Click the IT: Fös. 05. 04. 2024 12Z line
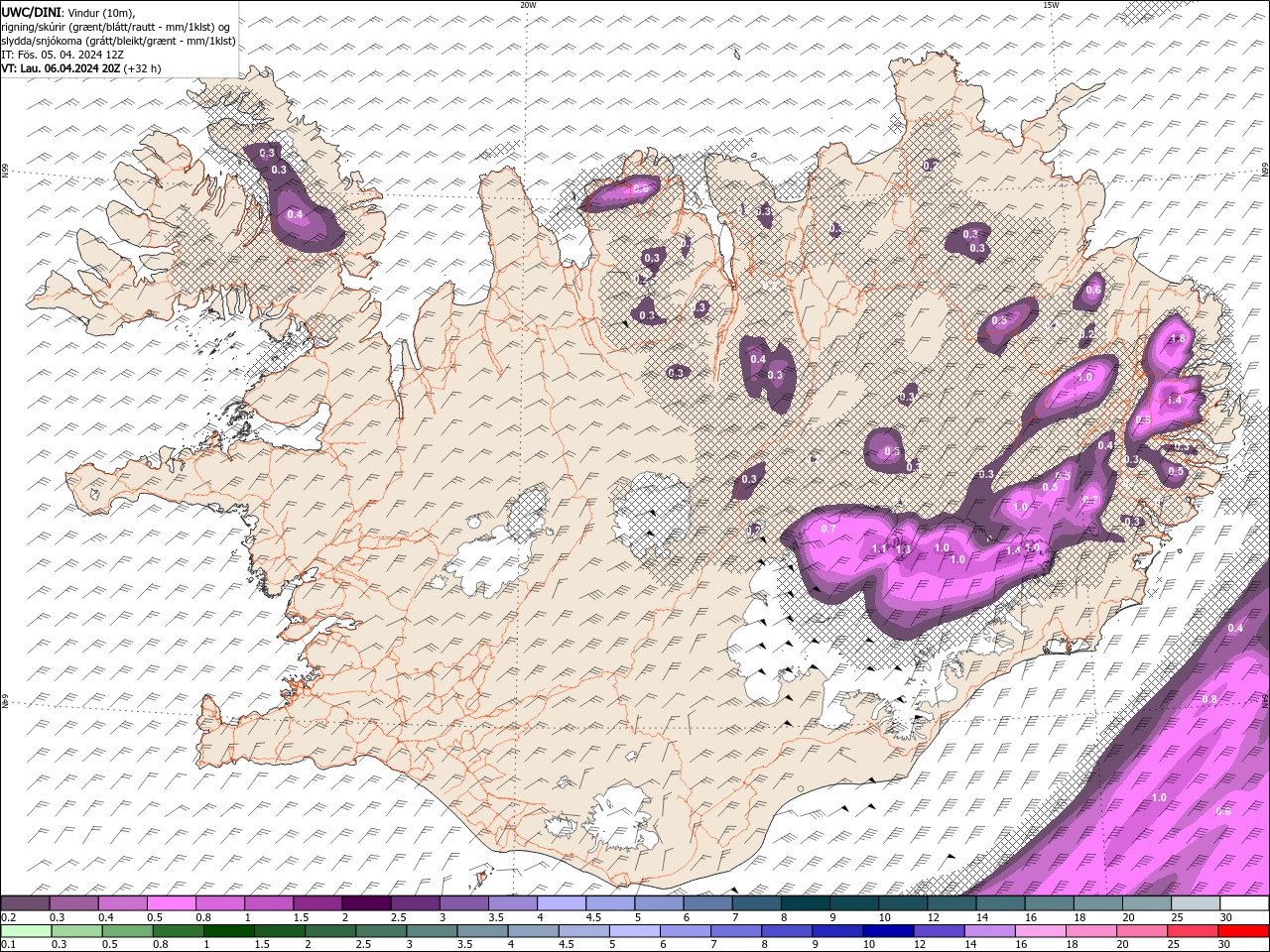This screenshot has width=1270, height=952. [63, 55]
